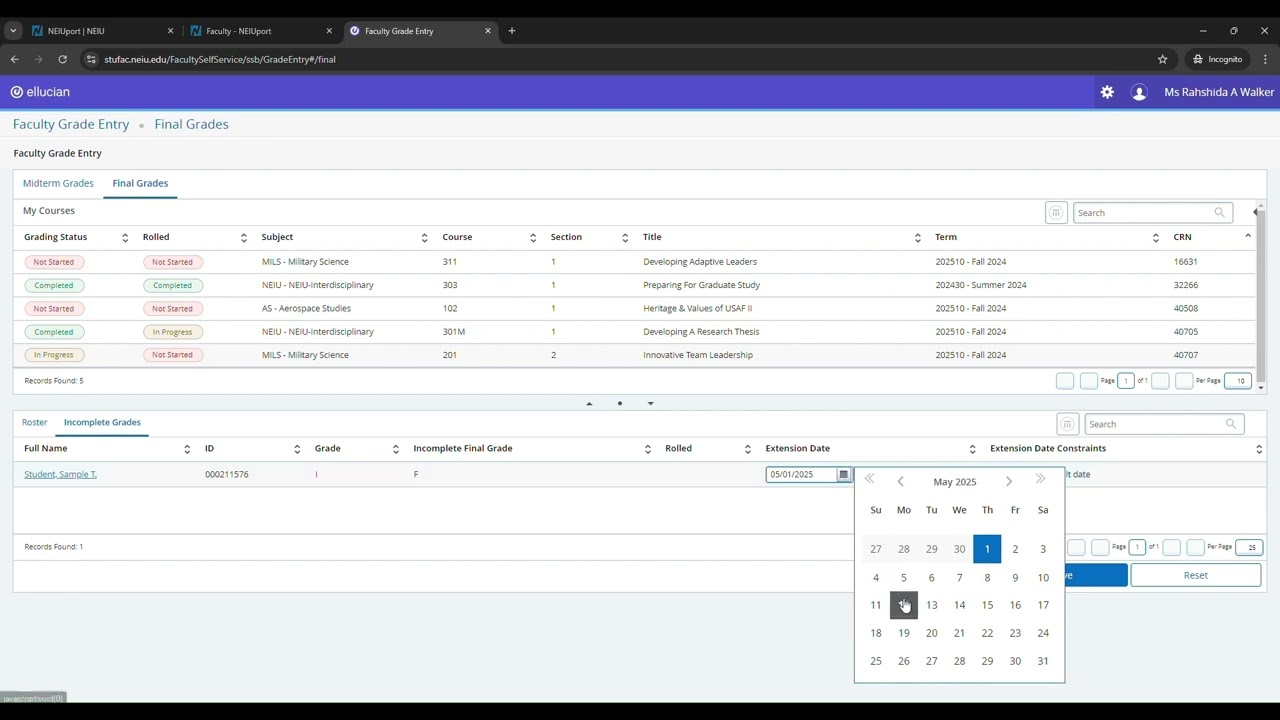This screenshot has width=1280, height=720.
Task: Select the "Preparing For Graduate Study" row
Action: 635,285
